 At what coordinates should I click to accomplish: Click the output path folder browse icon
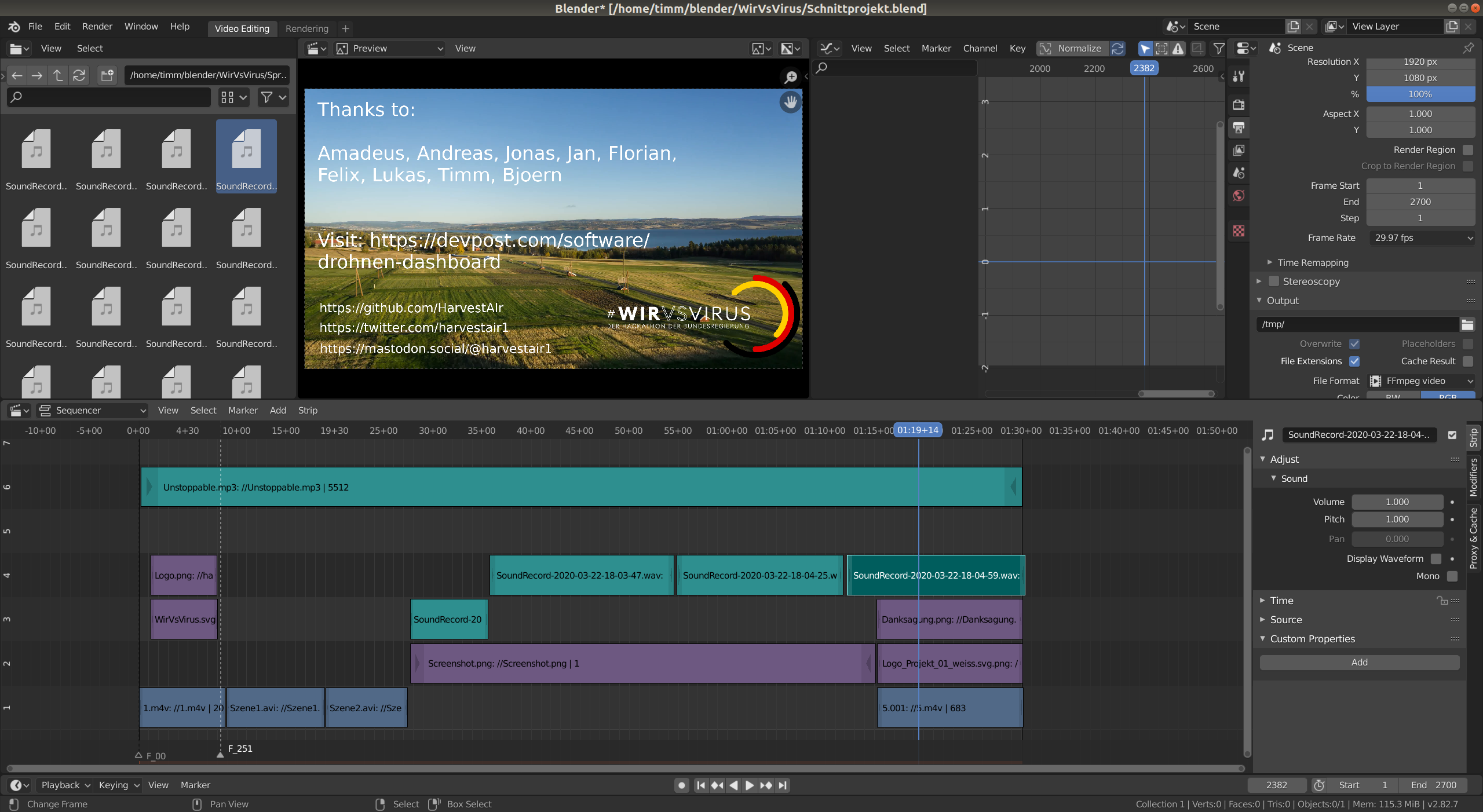pos(1467,324)
